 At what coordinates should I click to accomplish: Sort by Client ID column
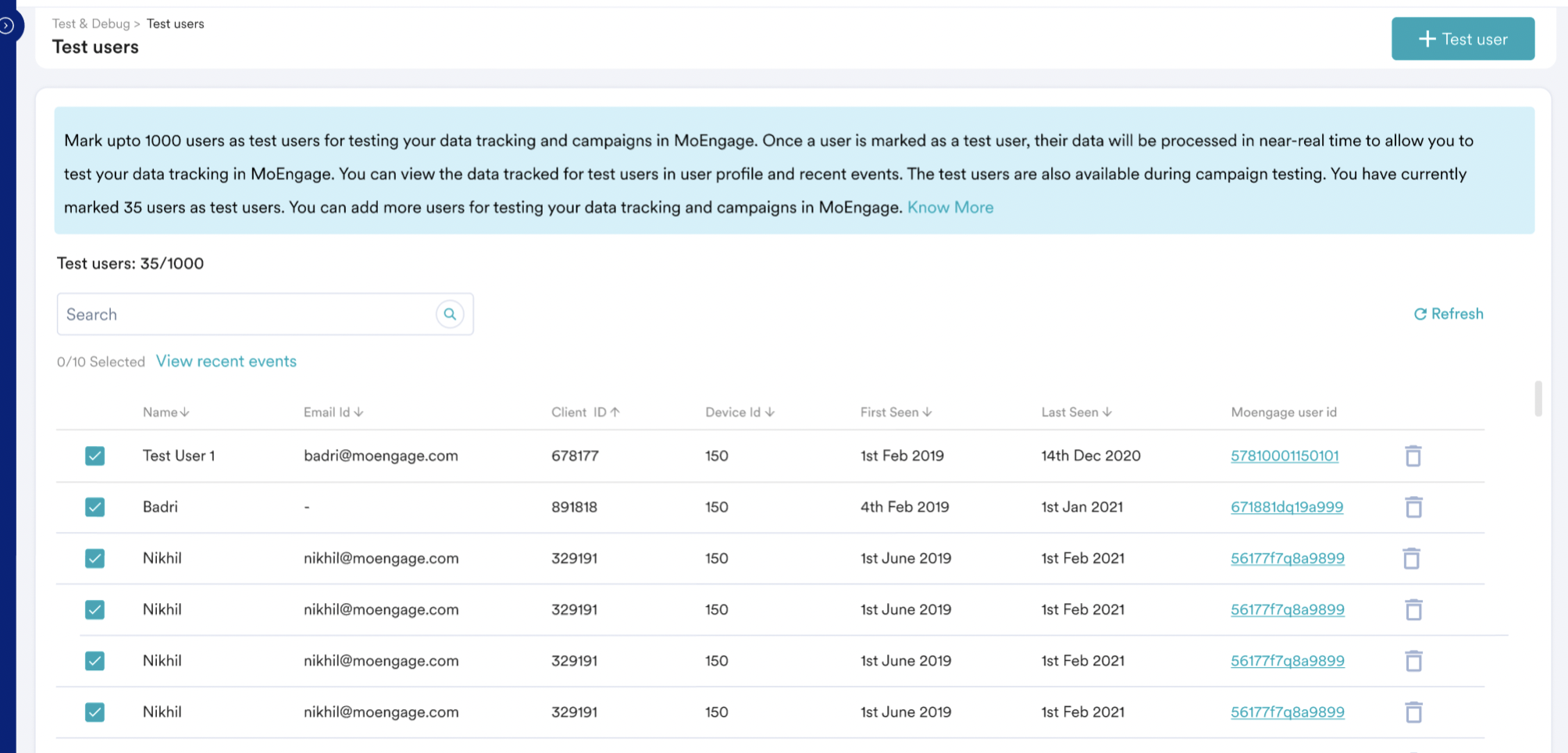click(x=585, y=412)
